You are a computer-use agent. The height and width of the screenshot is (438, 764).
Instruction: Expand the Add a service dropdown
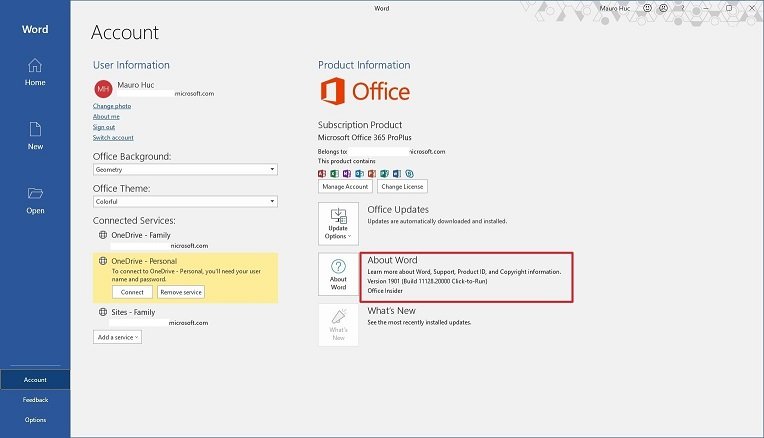[118, 337]
